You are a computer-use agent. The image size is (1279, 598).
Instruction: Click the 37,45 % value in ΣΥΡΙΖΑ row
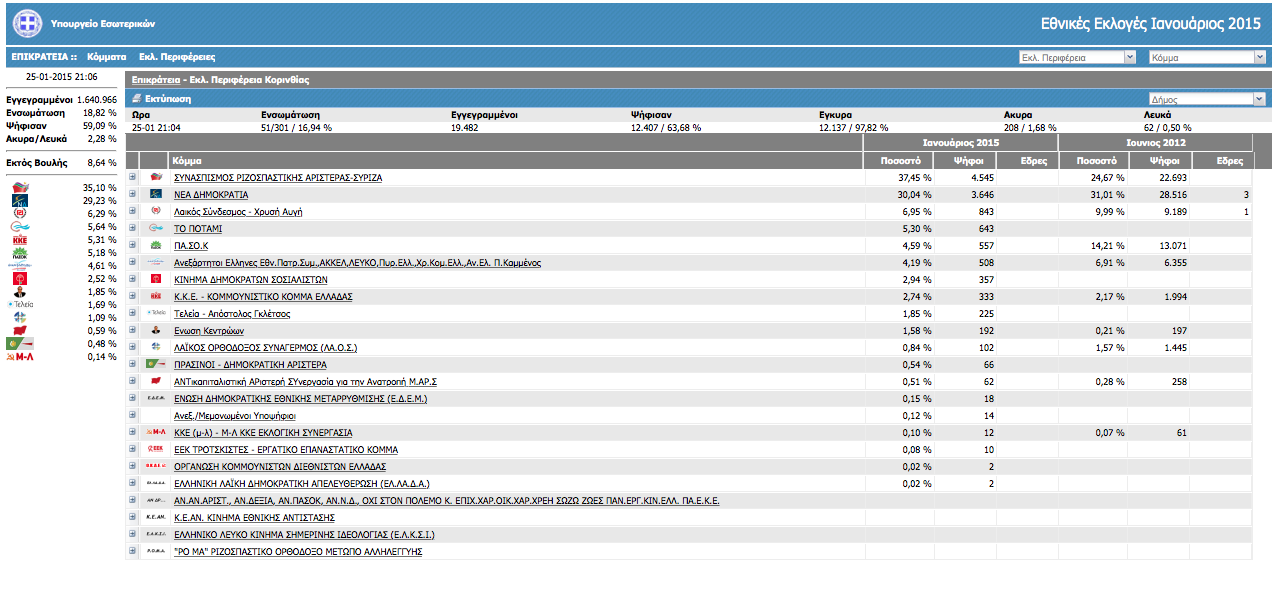[x=915, y=178]
